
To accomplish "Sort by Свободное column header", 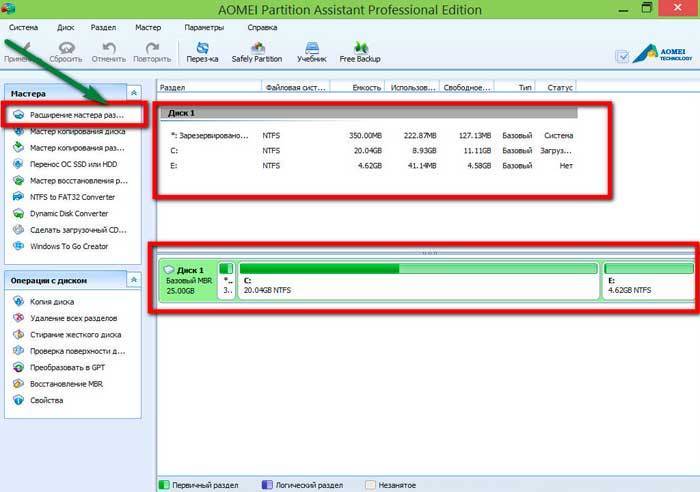I will (467, 88).
